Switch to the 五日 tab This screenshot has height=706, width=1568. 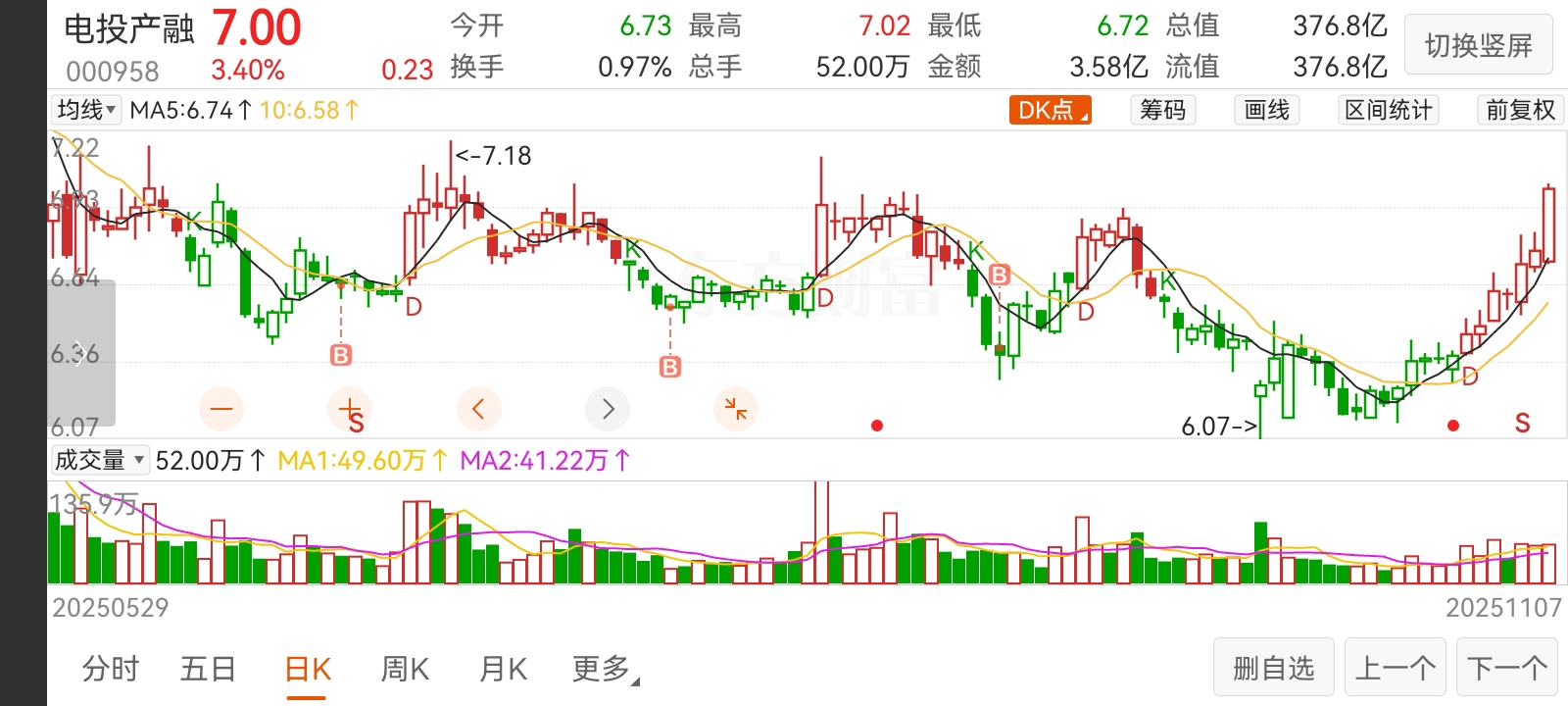pyautogui.click(x=208, y=669)
